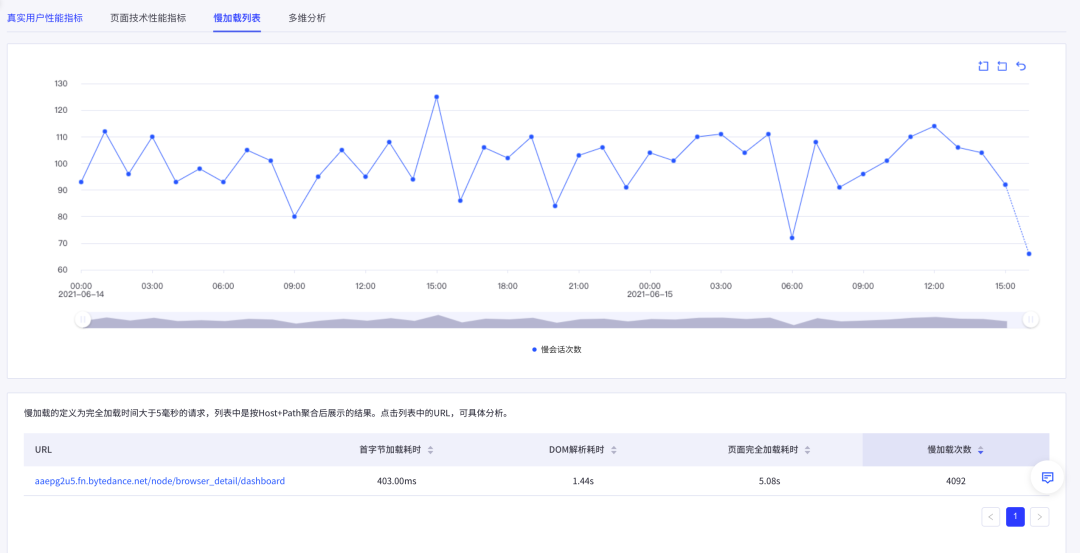This screenshot has height=553, width=1080.
Task: Click the 首字节加载耗时 header text
Action: pyautogui.click(x=391, y=450)
